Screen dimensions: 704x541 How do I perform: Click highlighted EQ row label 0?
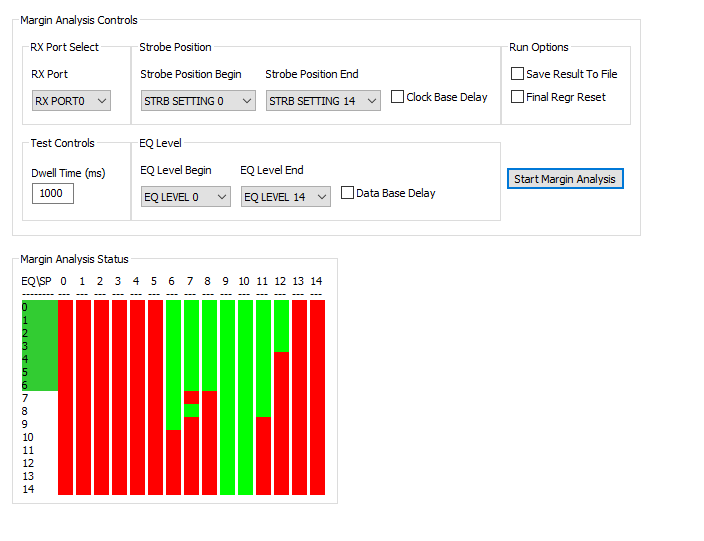pos(25,307)
